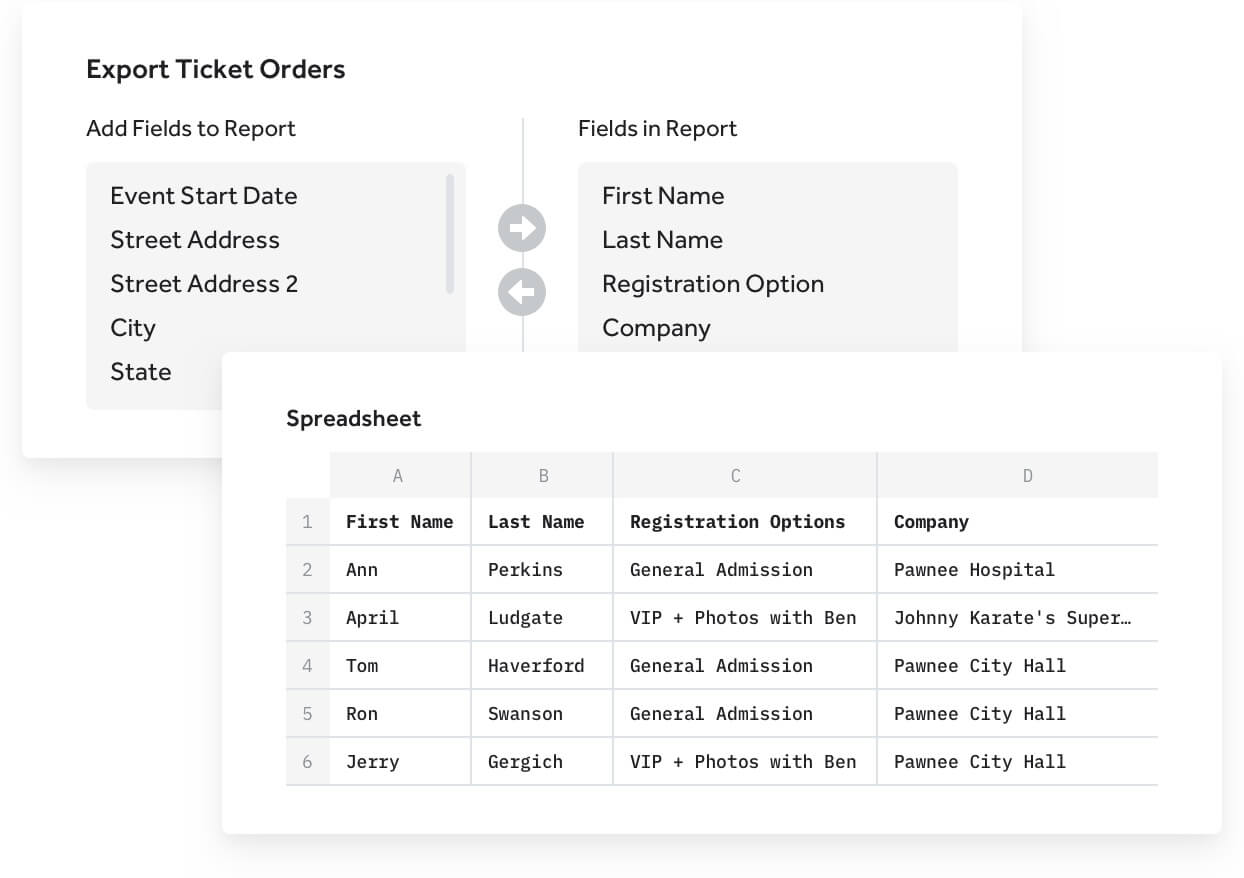The width and height of the screenshot is (1244, 878).
Task: Click the right arrow to add fields
Action: (521, 228)
